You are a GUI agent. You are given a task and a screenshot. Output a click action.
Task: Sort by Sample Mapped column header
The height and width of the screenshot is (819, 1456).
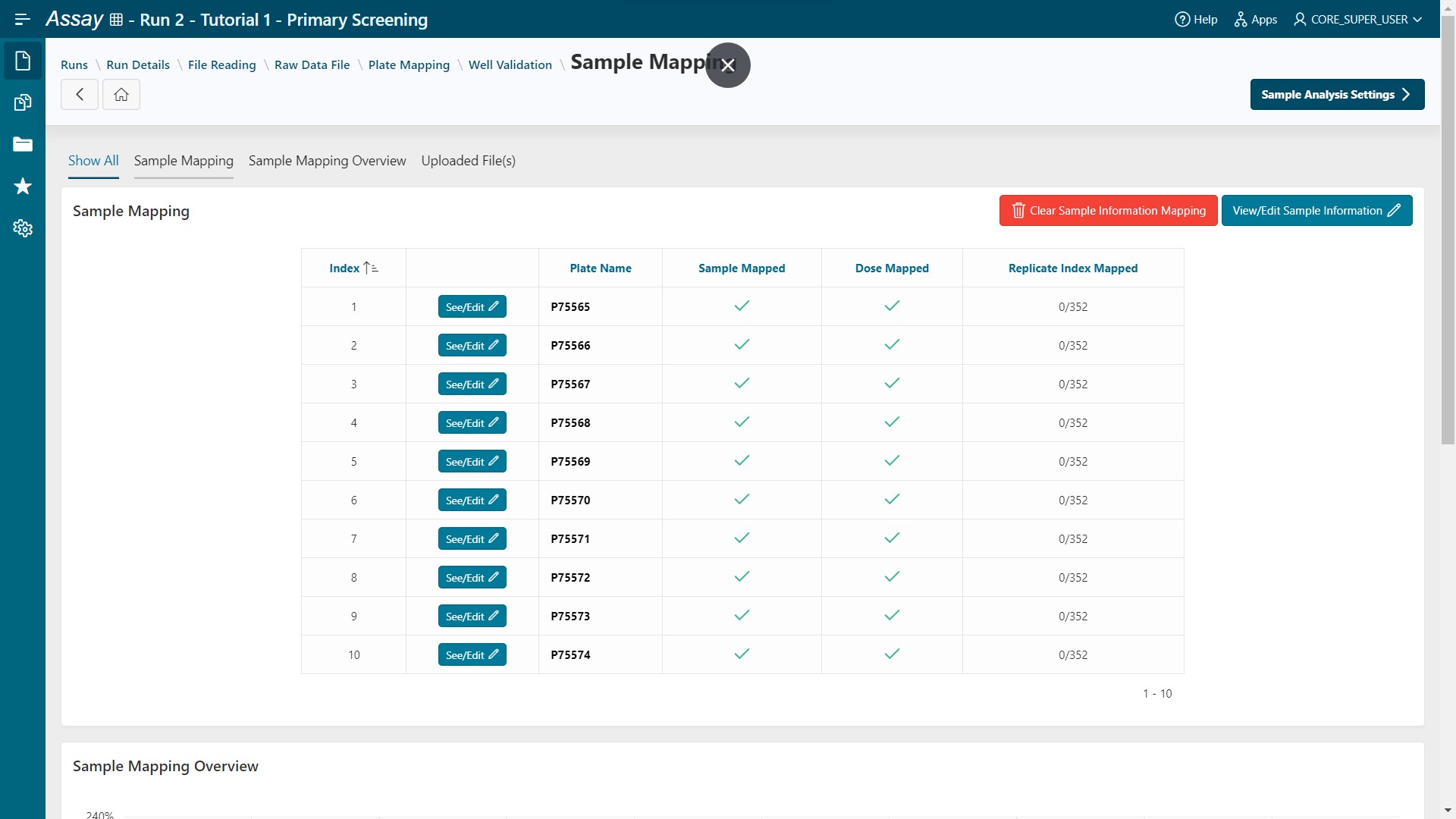pyautogui.click(x=742, y=268)
